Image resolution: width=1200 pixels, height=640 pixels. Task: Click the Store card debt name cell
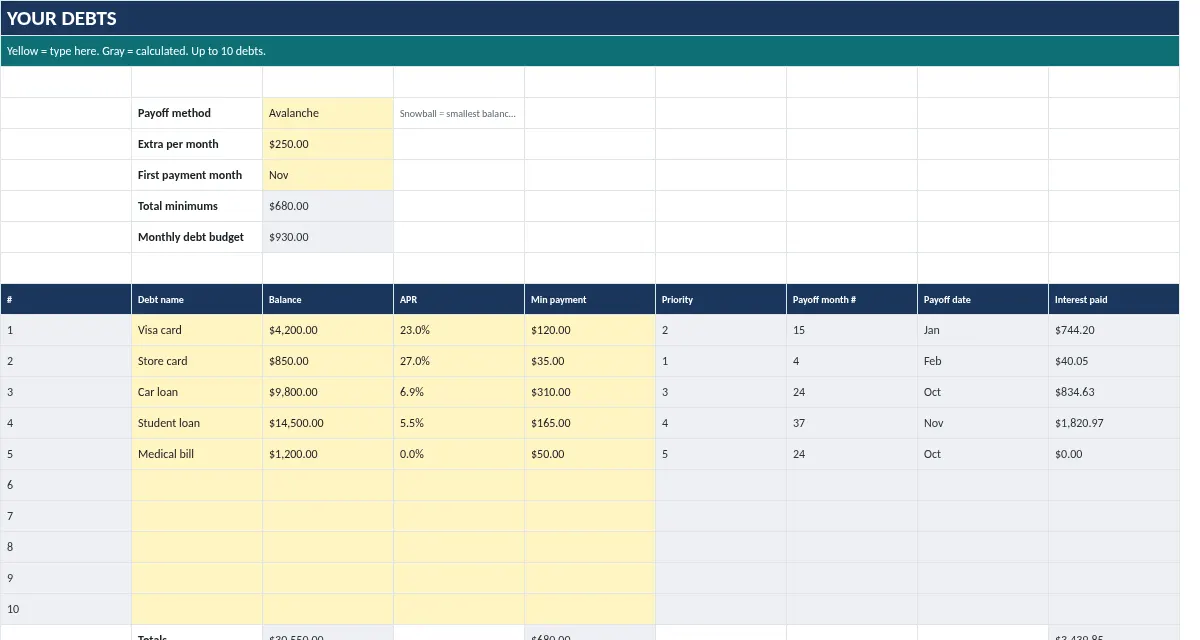pyautogui.click(x=197, y=361)
